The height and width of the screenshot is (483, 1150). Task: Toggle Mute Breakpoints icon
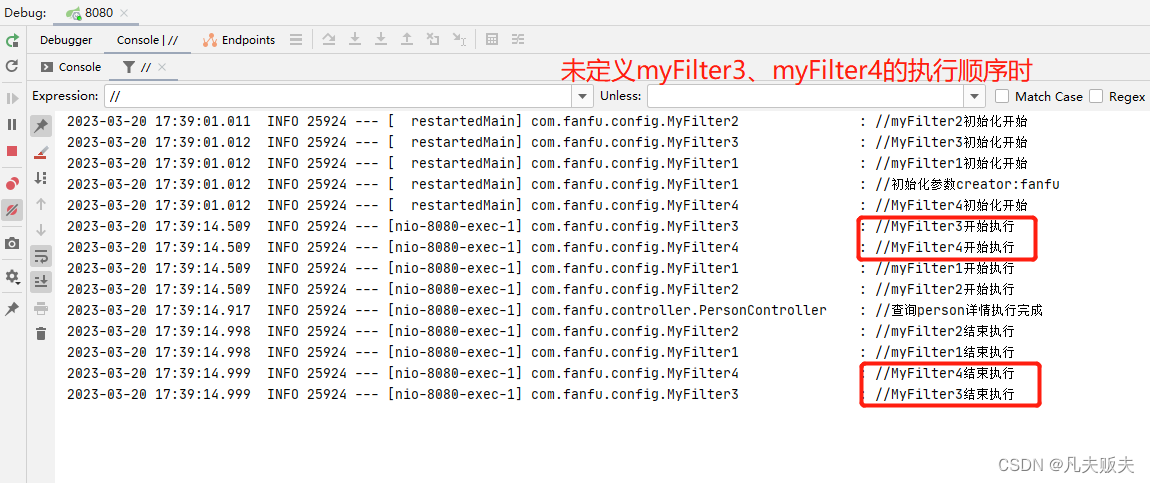12,210
